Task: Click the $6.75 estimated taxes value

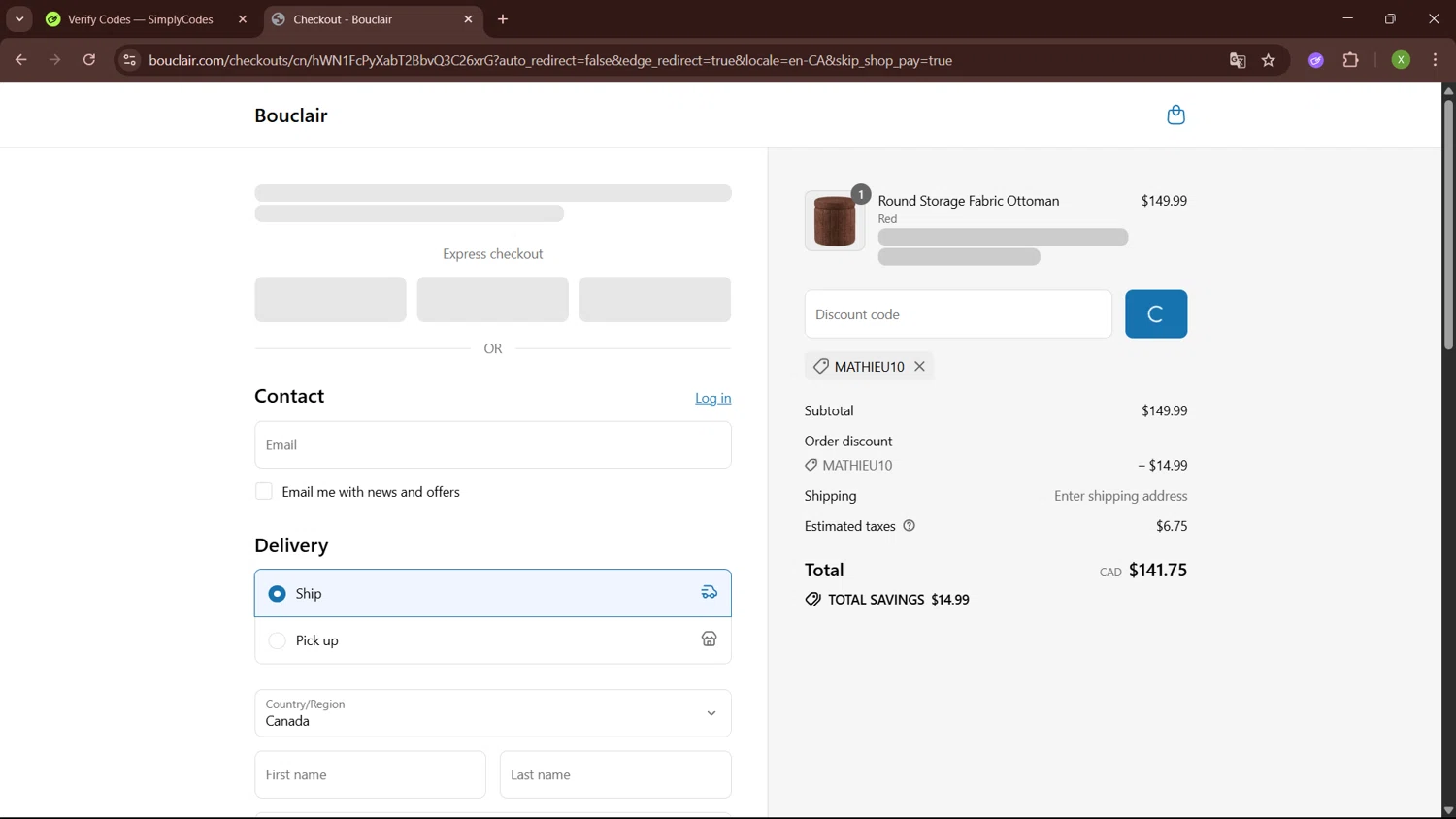Action: pyautogui.click(x=1172, y=526)
